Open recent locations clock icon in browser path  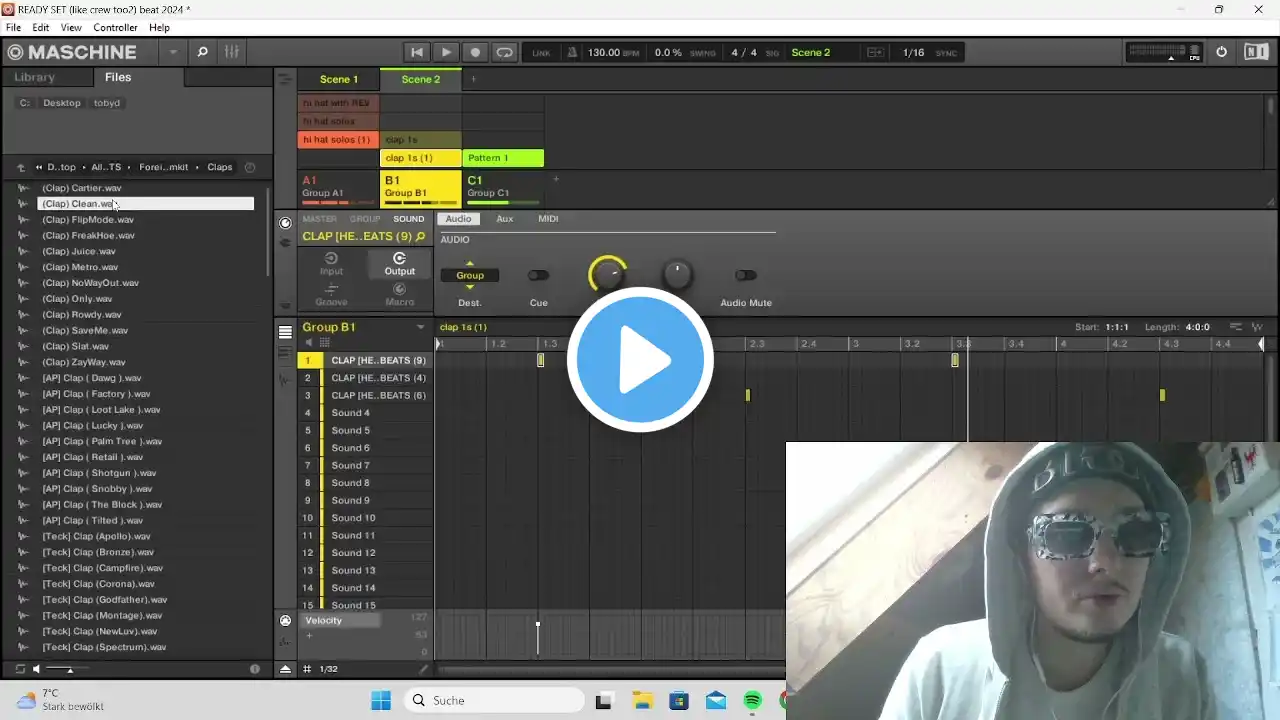pos(250,167)
